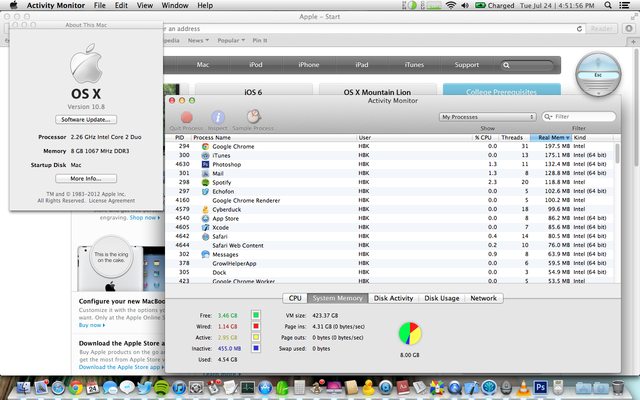Image resolution: width=640 pixels, height=400 pixels.
Task: Open the License Agreement link
Action: coord(111,200)
